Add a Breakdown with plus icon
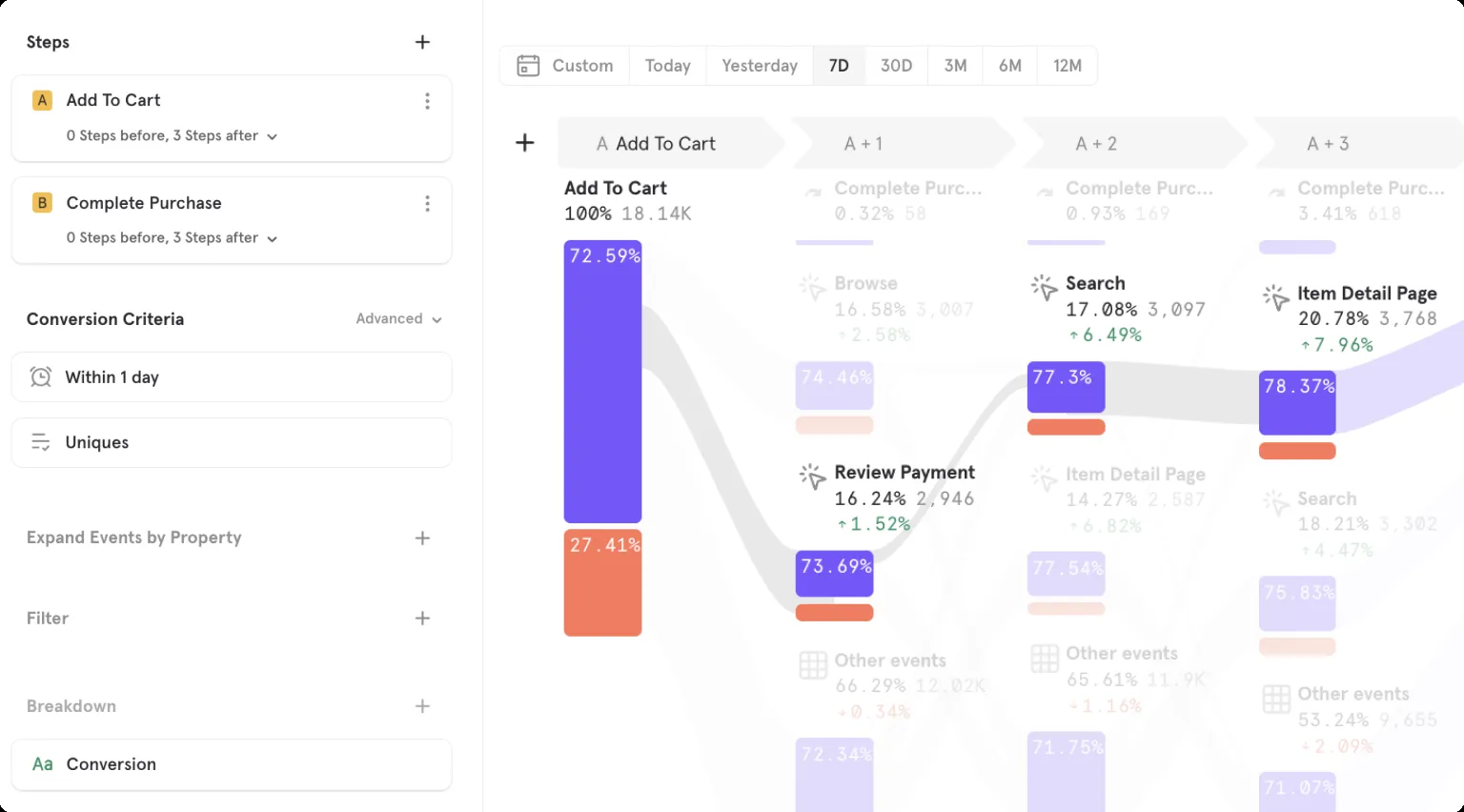The width and height of the screenshot is (1464, 812). click(423, 706)
